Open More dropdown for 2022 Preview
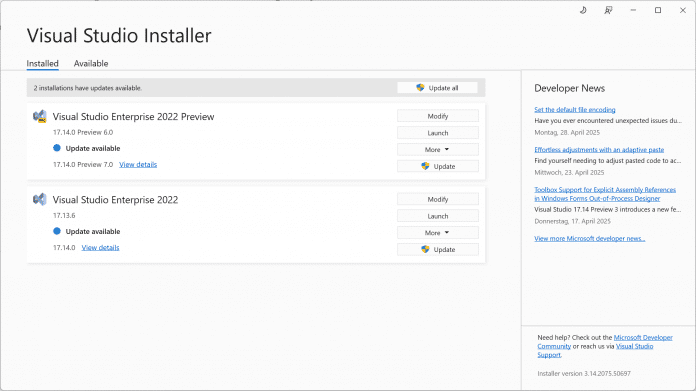Screen dimensions: 696x391 tap(438, 150)
